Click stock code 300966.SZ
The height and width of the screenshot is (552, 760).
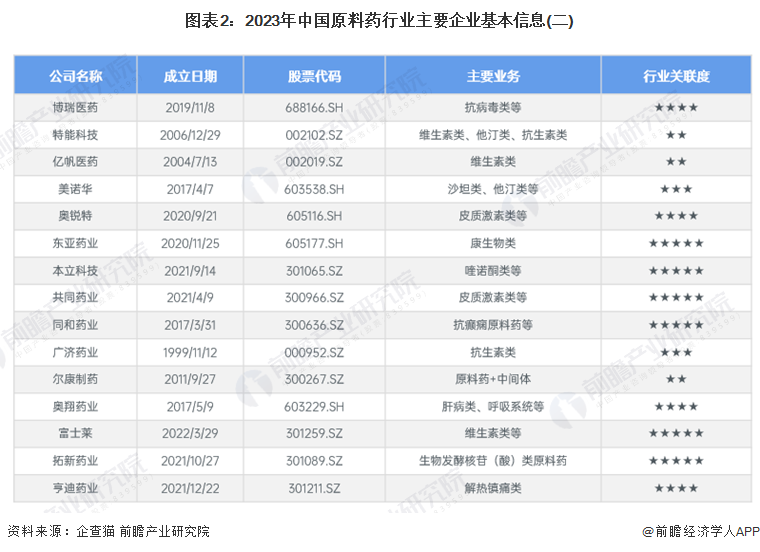click(x=314, y=298)
